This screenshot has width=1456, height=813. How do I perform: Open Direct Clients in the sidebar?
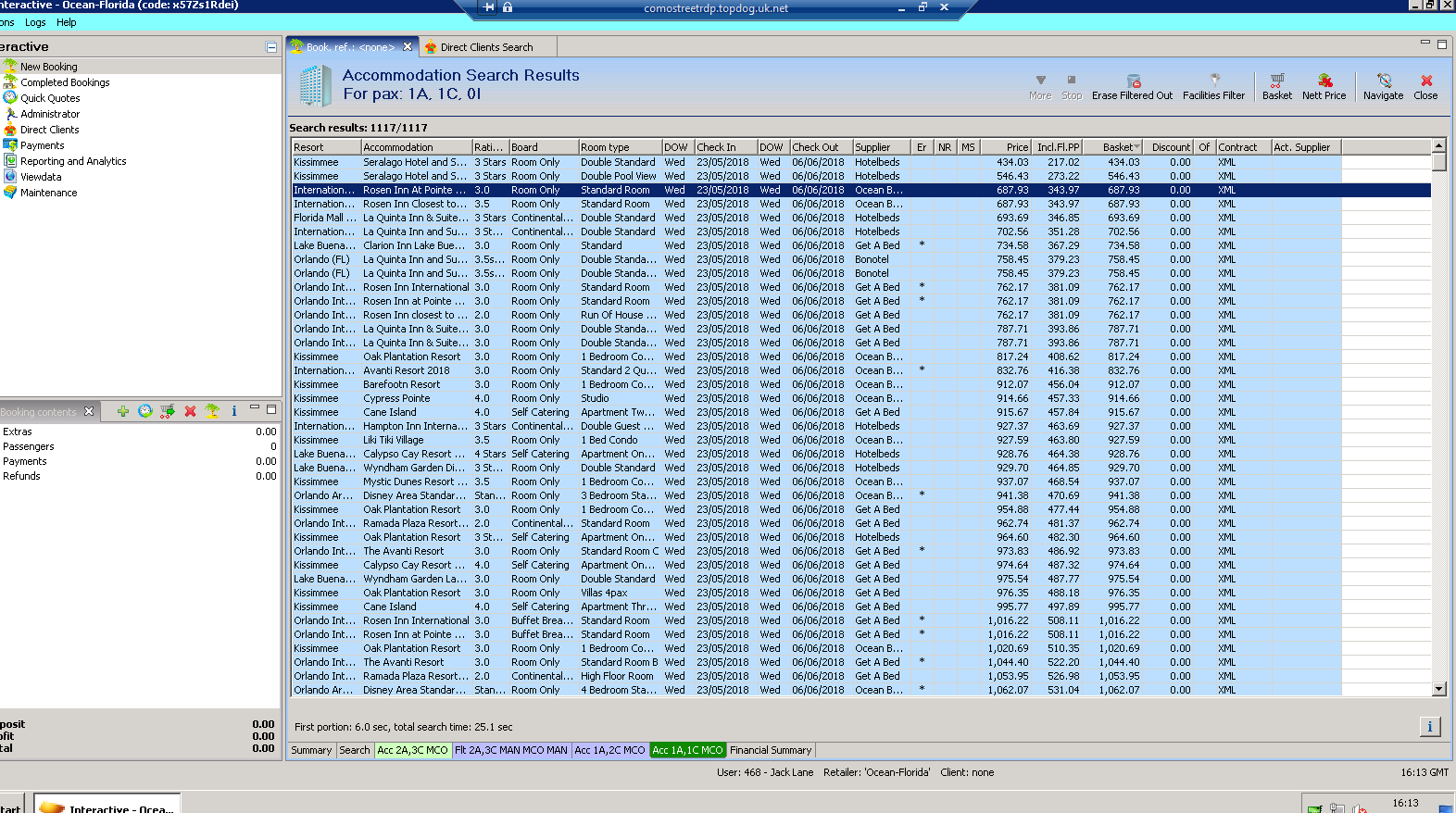point(50,130)
